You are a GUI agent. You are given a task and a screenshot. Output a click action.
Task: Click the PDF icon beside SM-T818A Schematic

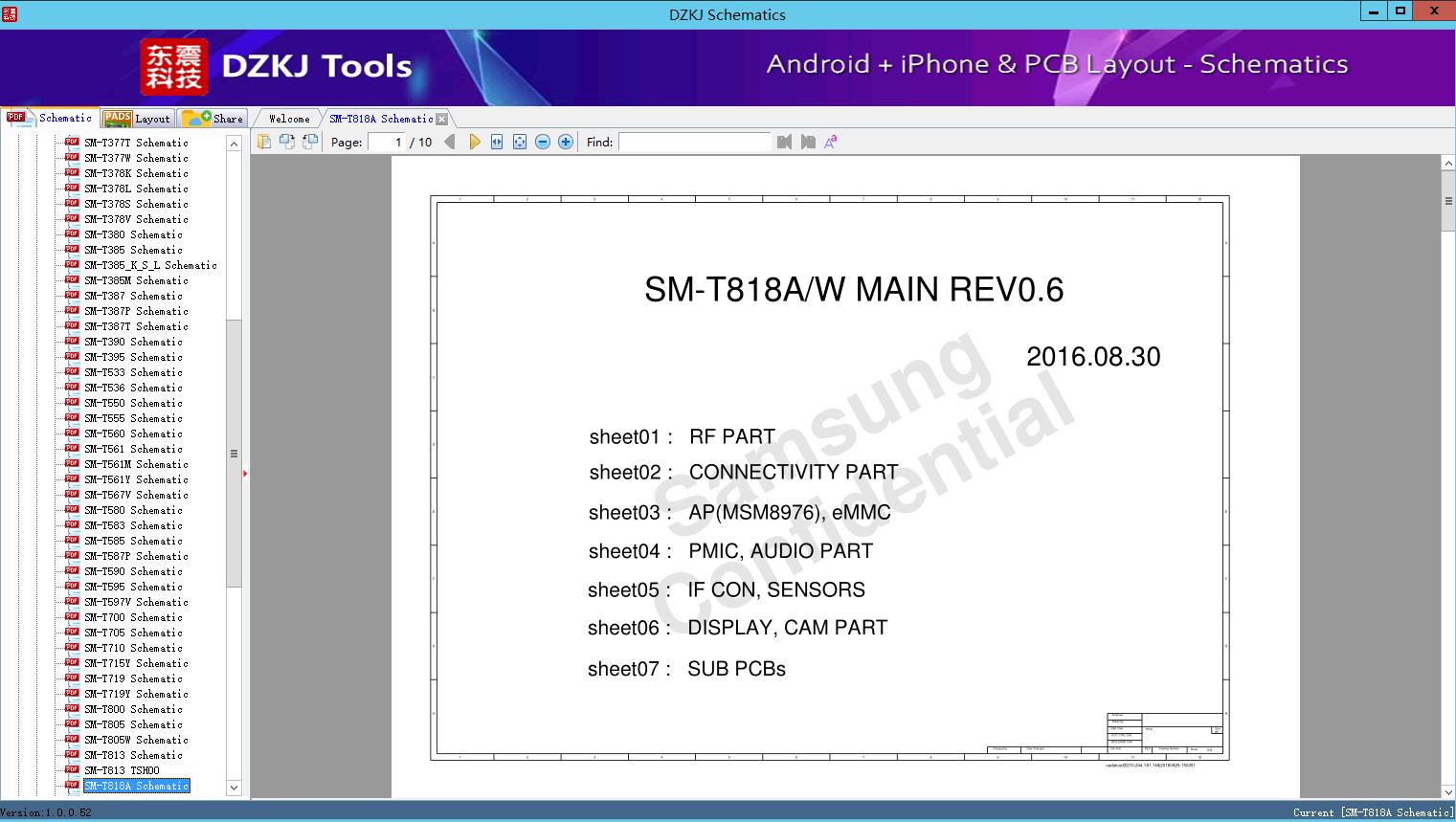72,785
